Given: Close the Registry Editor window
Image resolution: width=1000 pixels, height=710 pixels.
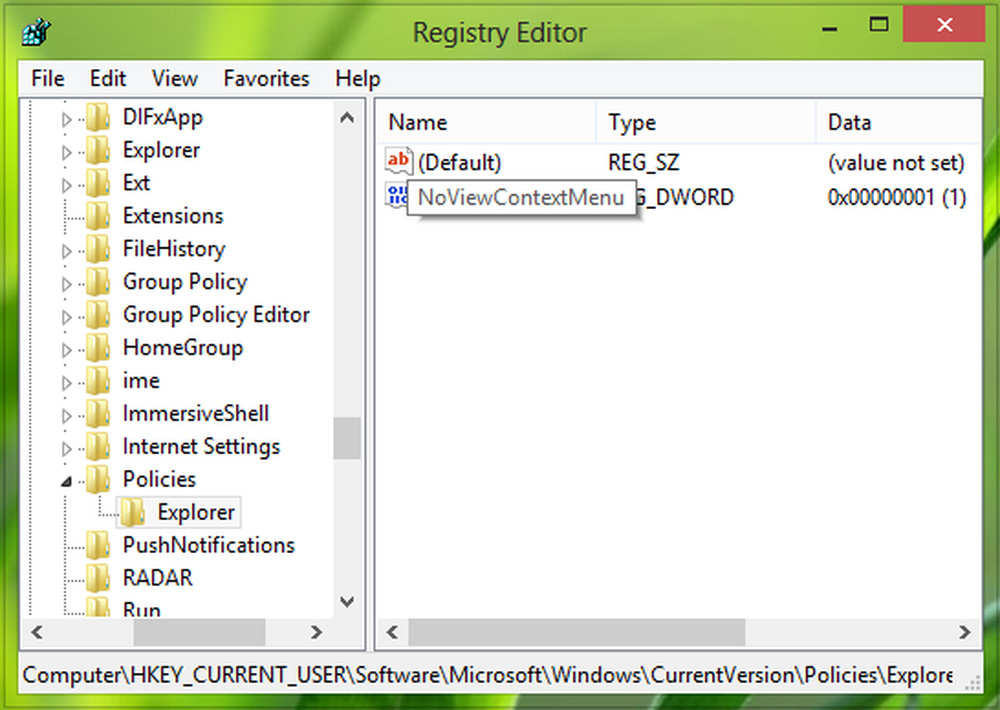Looking at the screenshot, I should (x=945, y=26).
